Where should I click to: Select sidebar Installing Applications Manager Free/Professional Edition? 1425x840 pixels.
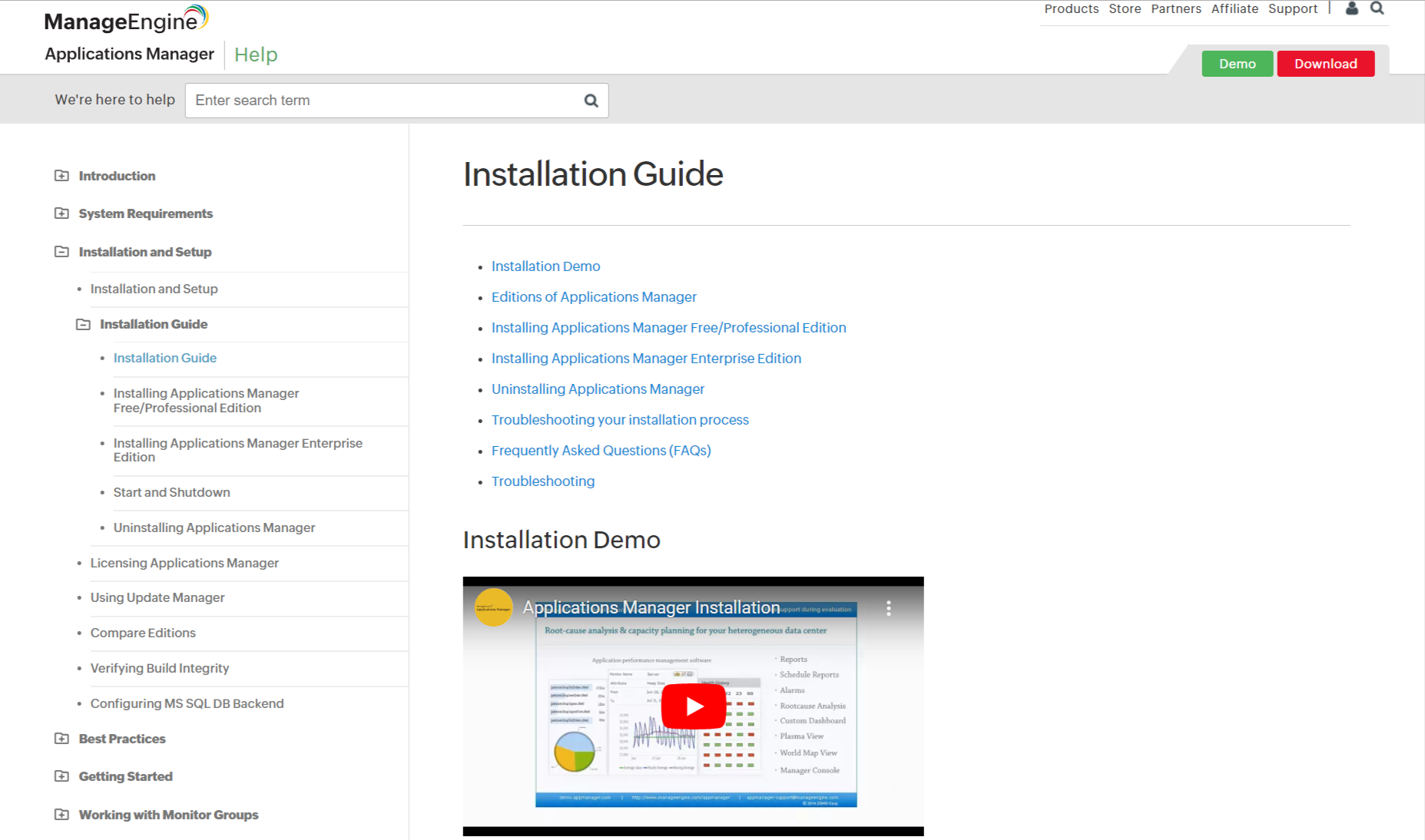[207, 400]
